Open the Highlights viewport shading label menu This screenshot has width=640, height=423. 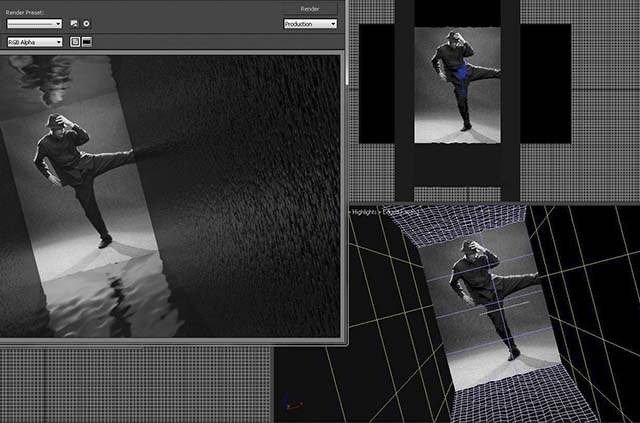tap(366, 212)
